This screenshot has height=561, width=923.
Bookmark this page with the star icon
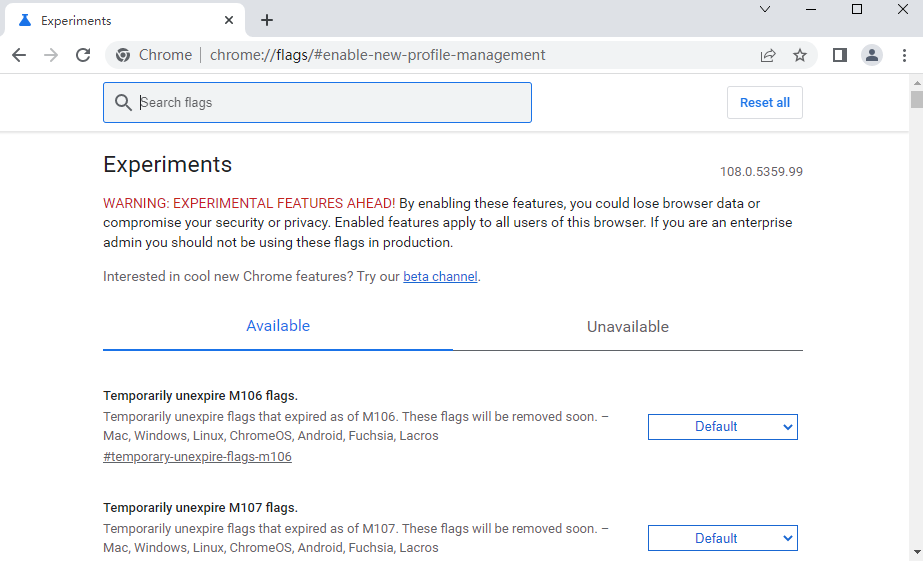click(x=799, y=55)
